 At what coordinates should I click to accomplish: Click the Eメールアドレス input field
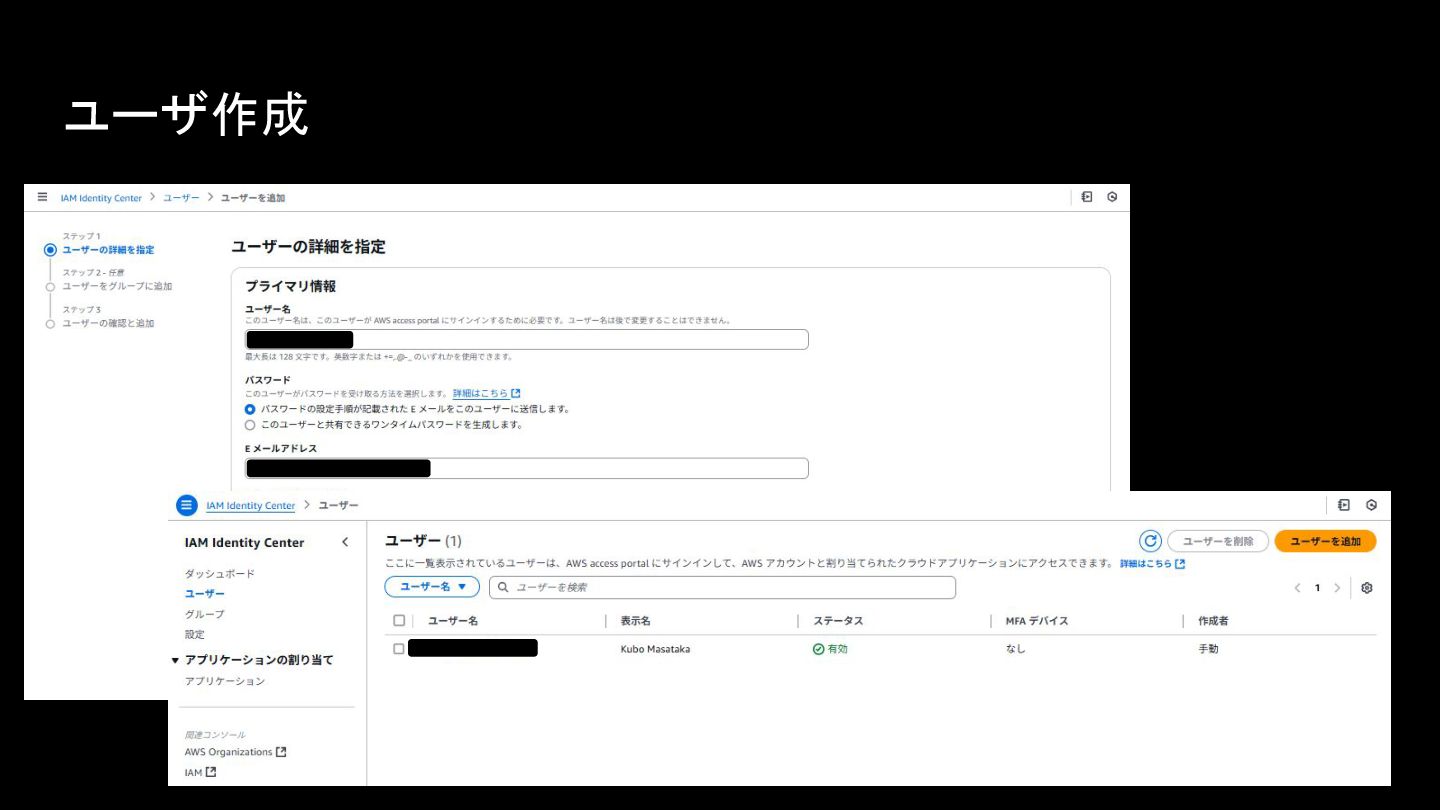pyautogui.click(x=527, y=468)
